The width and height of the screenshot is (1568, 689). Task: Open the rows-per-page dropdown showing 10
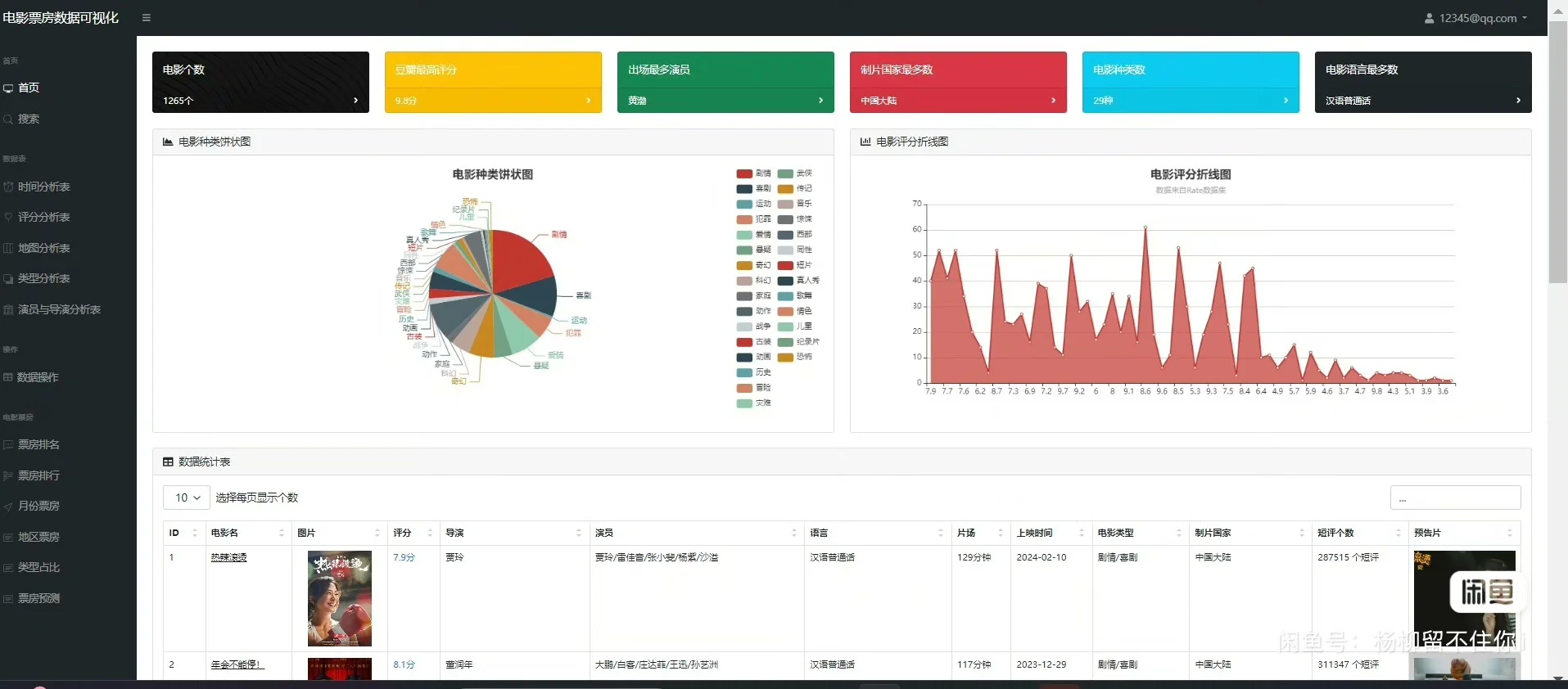click(187, 498)
